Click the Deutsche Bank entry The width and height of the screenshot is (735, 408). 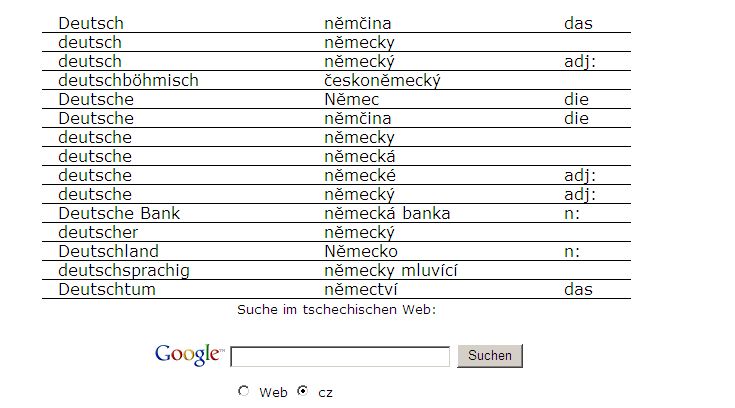119,213
